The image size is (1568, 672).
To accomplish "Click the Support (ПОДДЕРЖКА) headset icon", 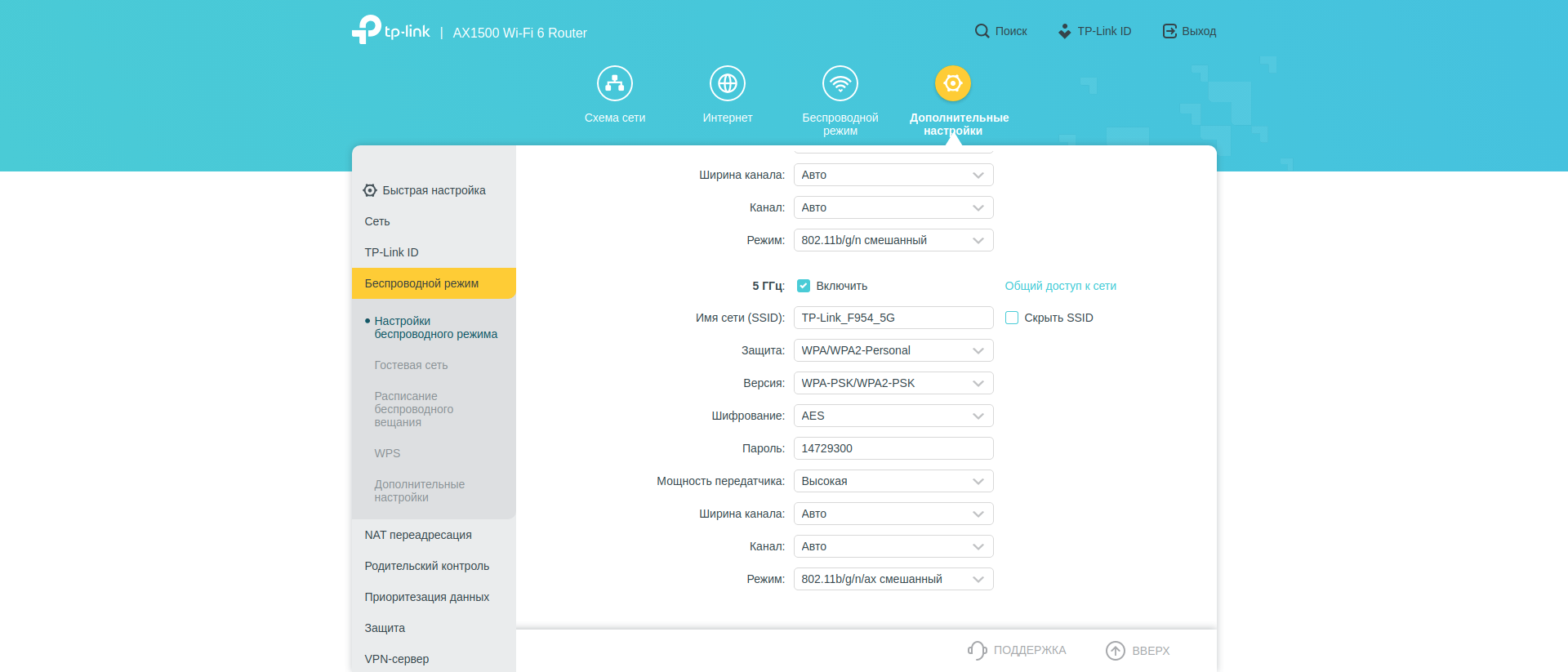I will (x=977, y=650).
